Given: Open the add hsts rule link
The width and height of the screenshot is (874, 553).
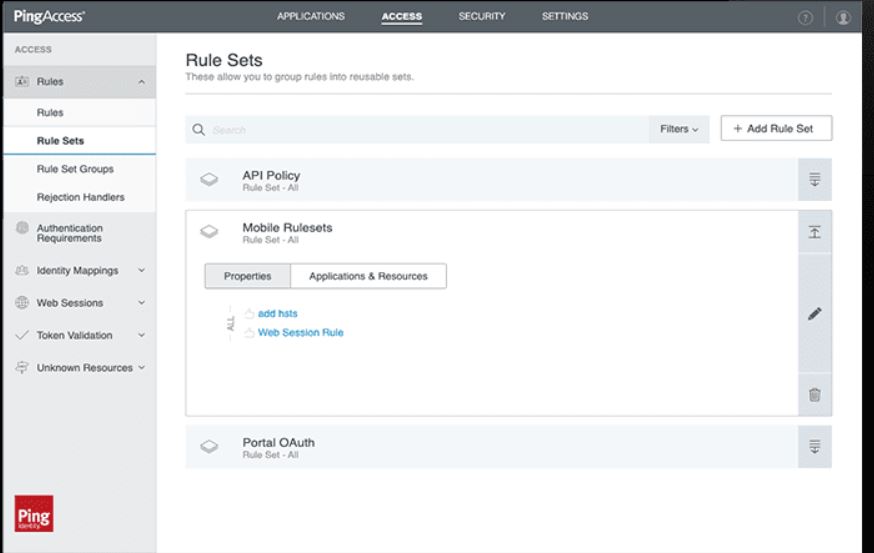Looking at the screenshot, I should click(x=277, y=314).
